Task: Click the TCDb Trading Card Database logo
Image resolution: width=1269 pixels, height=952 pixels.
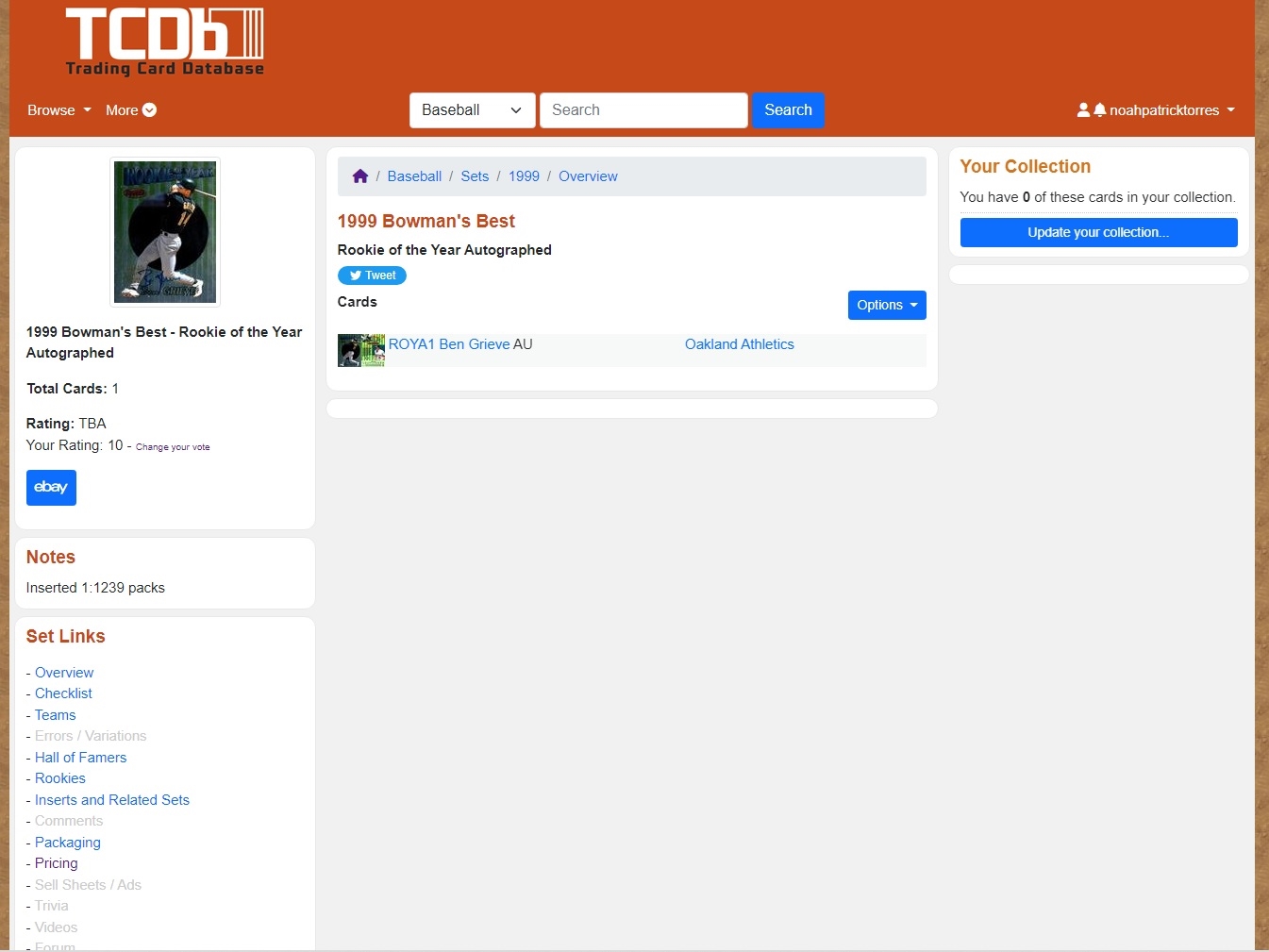Action: [x=165, y=42]
